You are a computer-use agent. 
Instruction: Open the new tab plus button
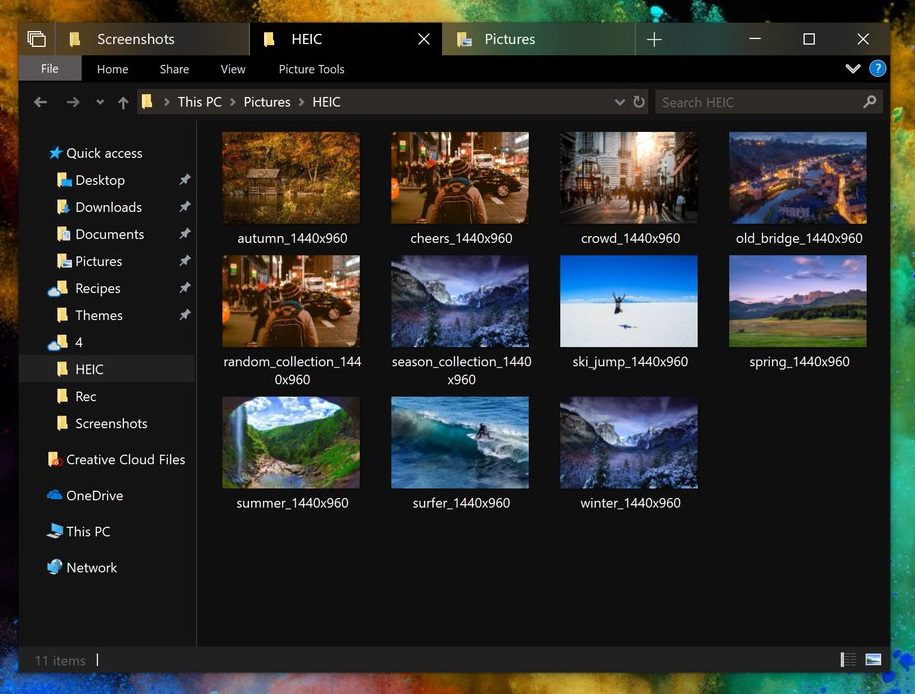coord(654,39)
